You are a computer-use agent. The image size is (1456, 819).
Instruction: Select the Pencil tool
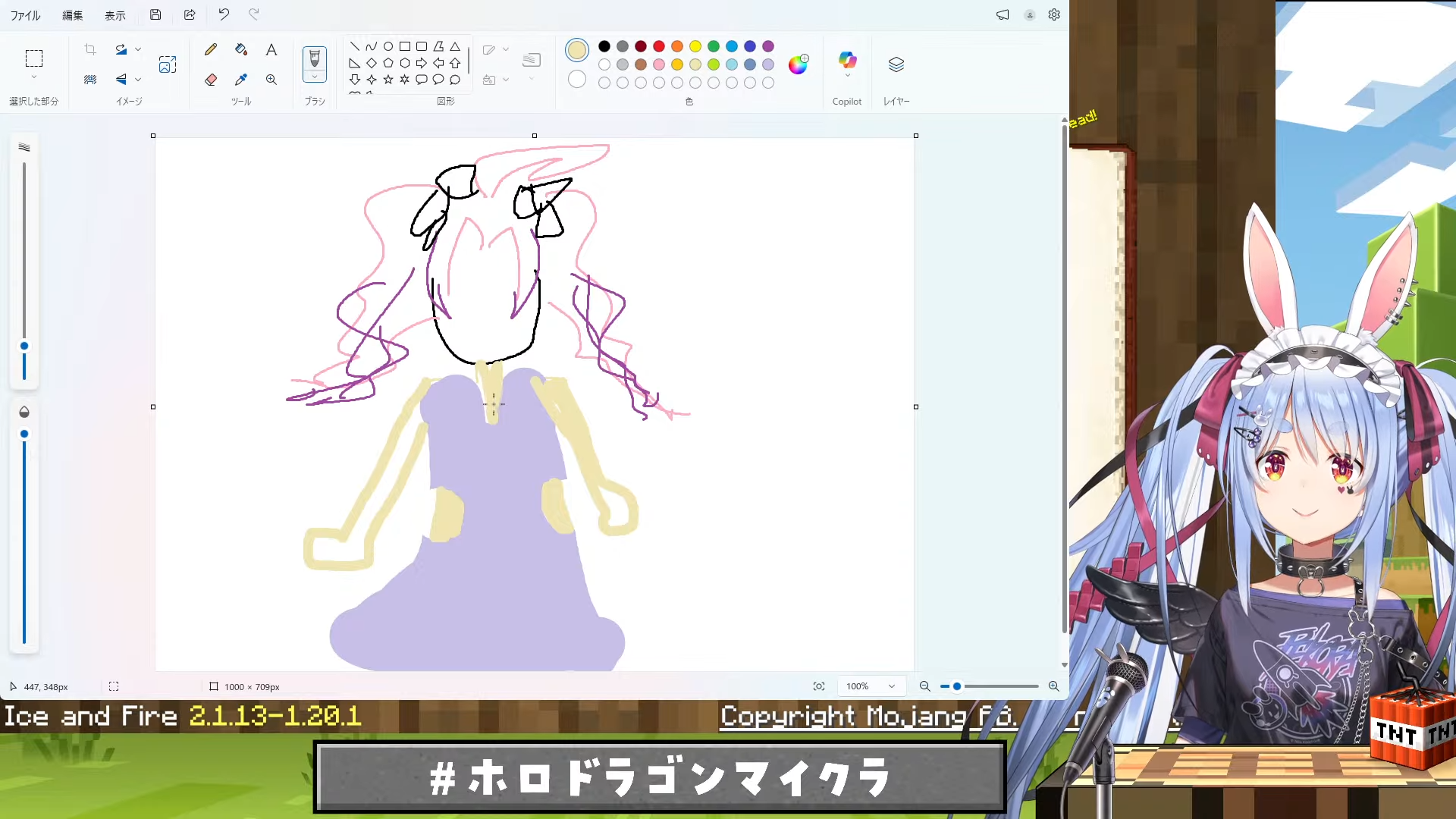pos(211,50)
